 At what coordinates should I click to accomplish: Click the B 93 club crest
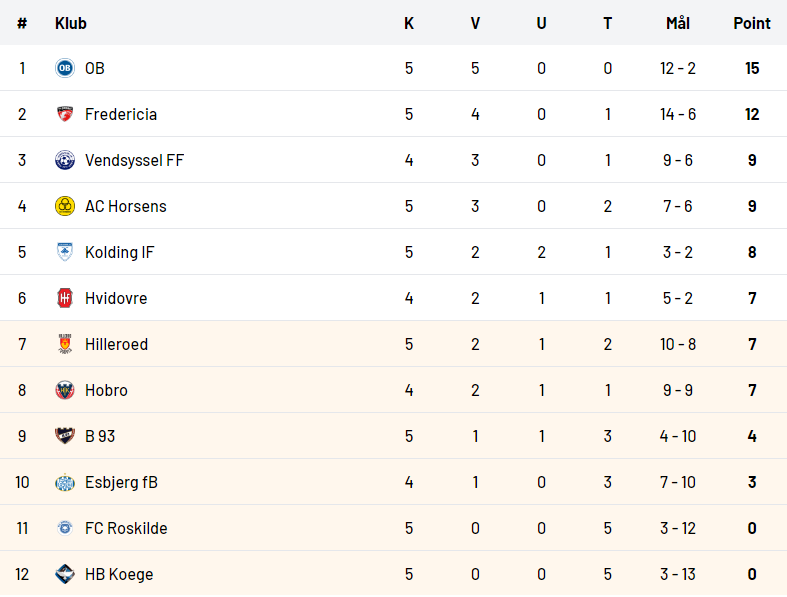tap(65, 436)
